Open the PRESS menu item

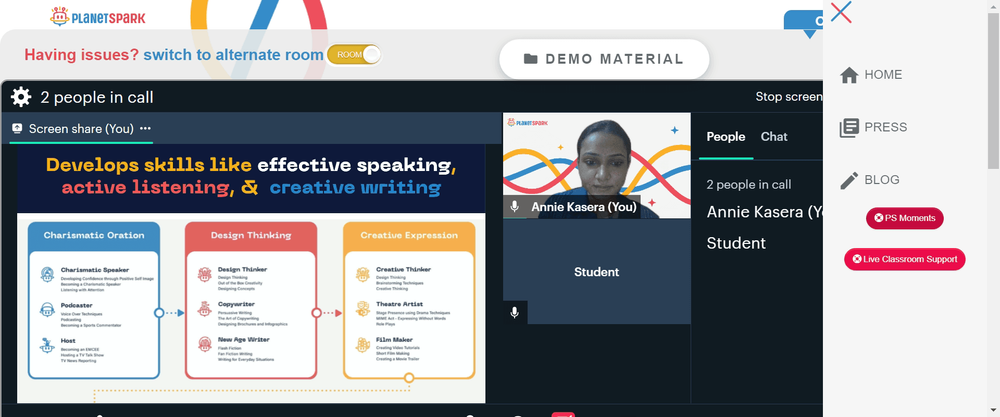pyautogui.click(x=885, y=127)
